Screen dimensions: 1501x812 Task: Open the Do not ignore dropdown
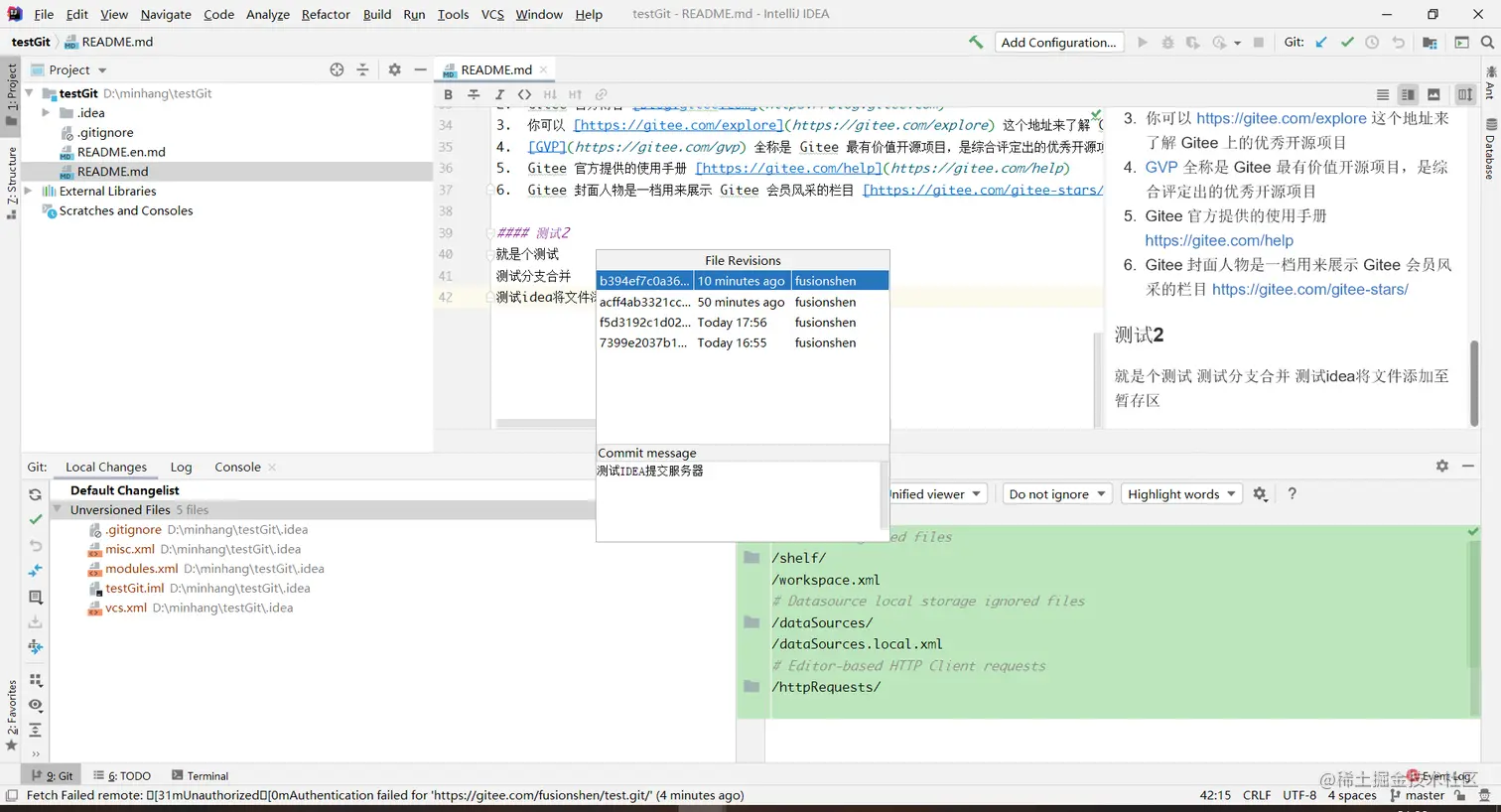point(1056,493)
